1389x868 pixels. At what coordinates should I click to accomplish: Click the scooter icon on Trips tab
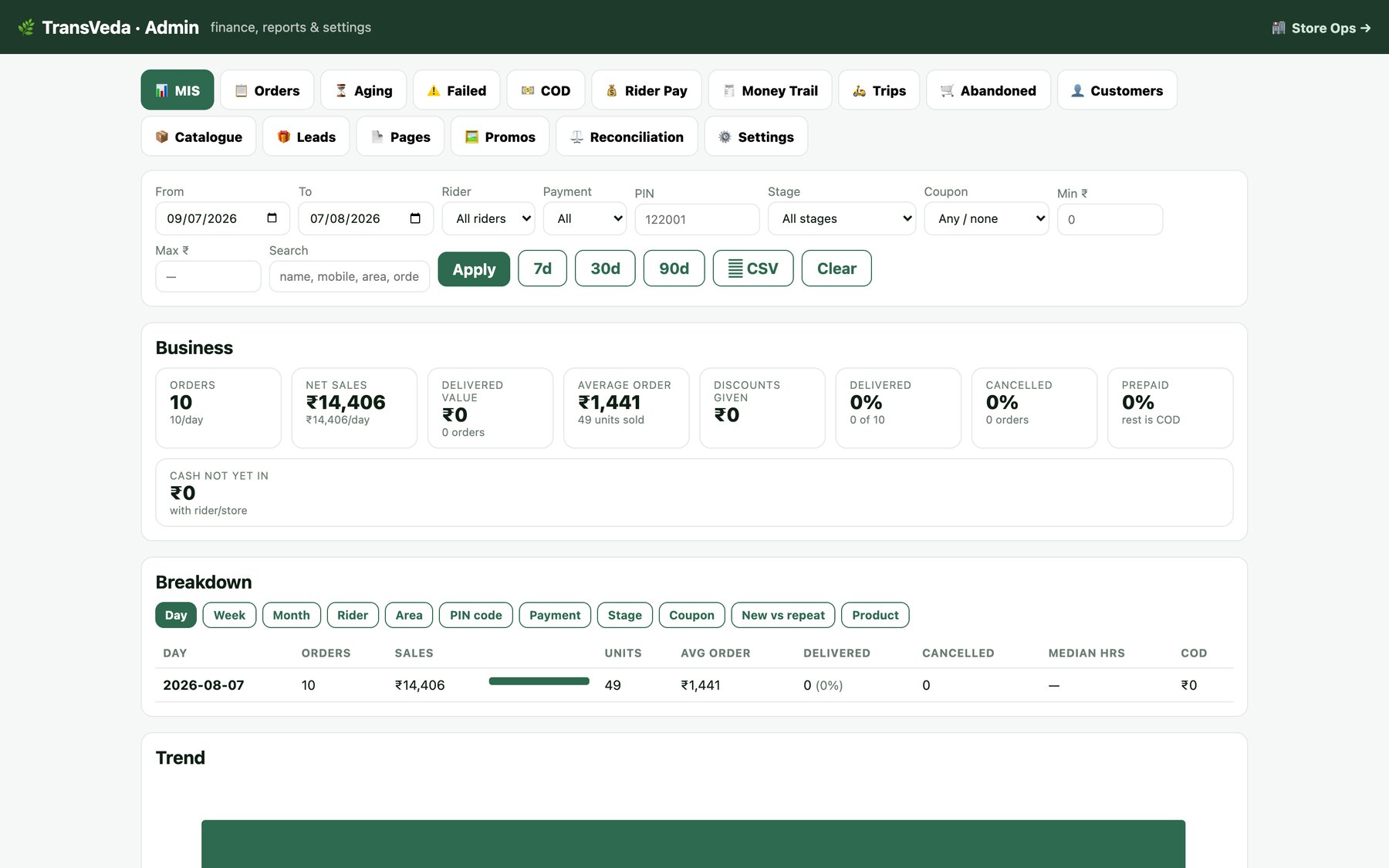pyautogui.click(x=859, y=90)
